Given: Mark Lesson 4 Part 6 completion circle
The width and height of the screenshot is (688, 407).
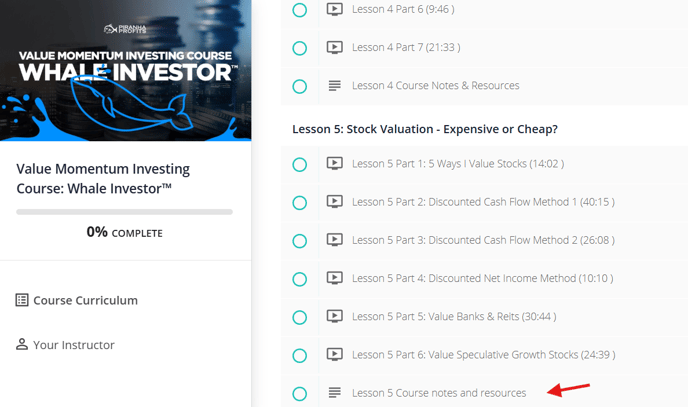Looking at the screenshot, I should (x=300, y=10).
